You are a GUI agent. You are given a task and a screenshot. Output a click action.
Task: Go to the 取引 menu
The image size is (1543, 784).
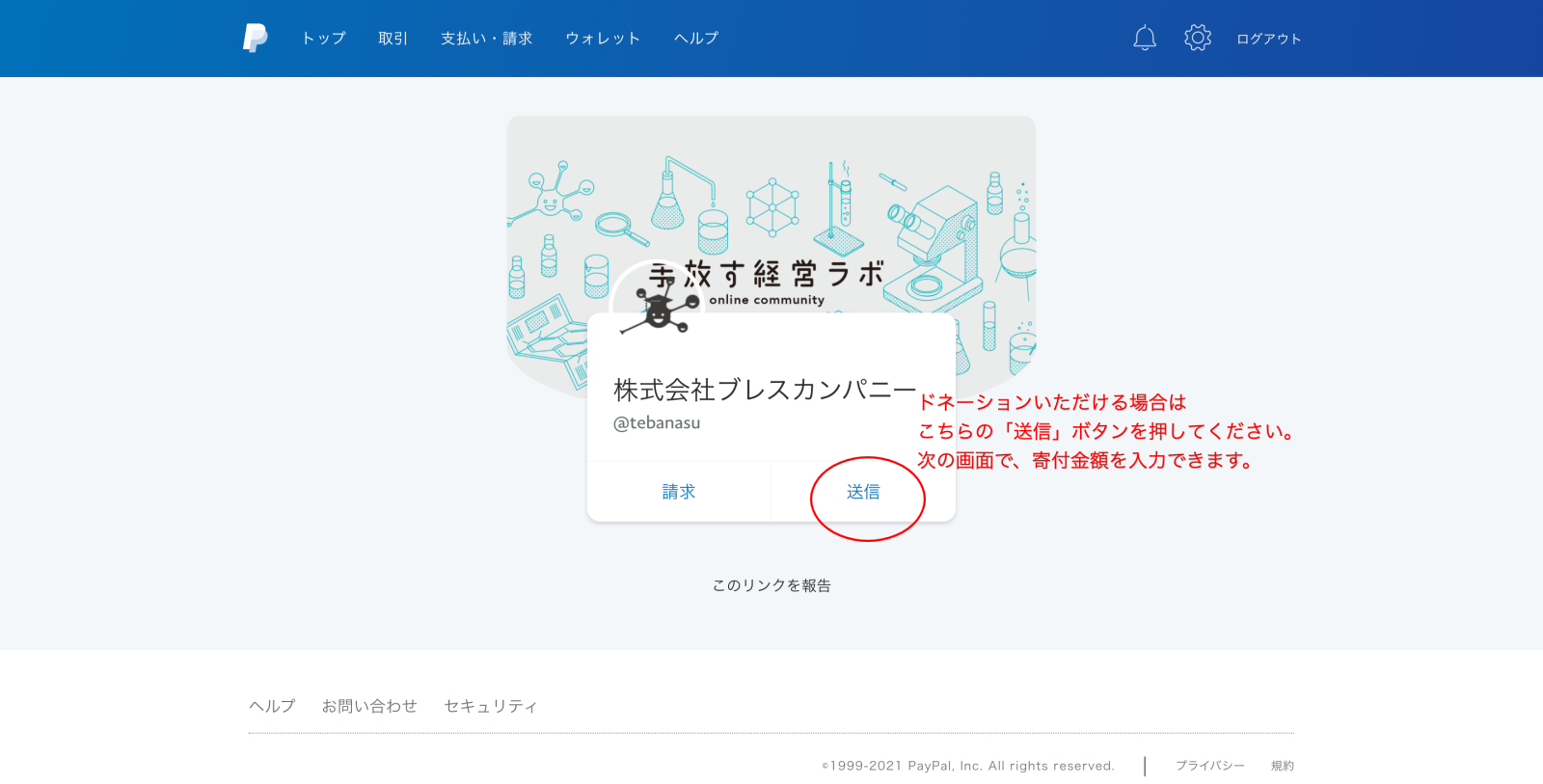coord(393,39)
